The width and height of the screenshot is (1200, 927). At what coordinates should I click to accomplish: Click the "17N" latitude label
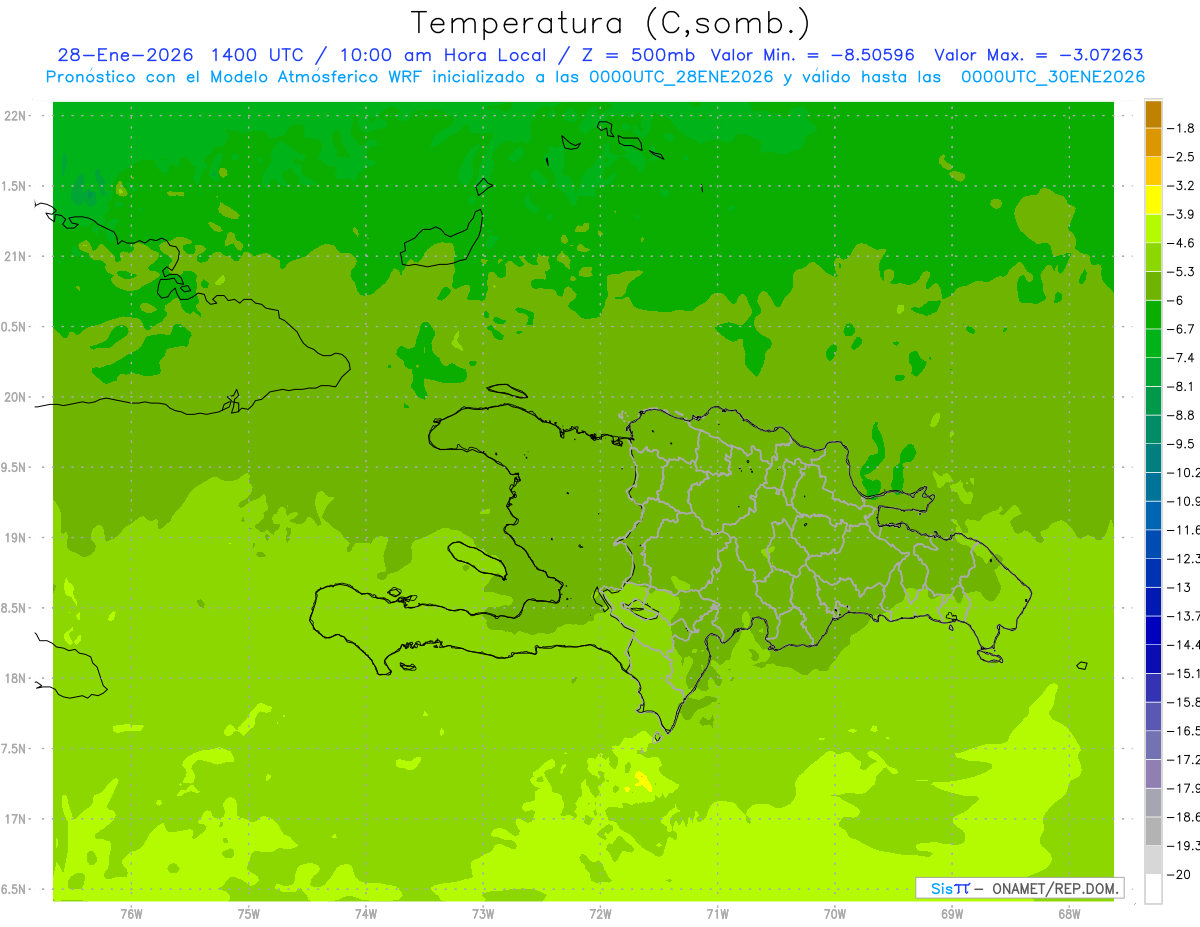[16, 819]
